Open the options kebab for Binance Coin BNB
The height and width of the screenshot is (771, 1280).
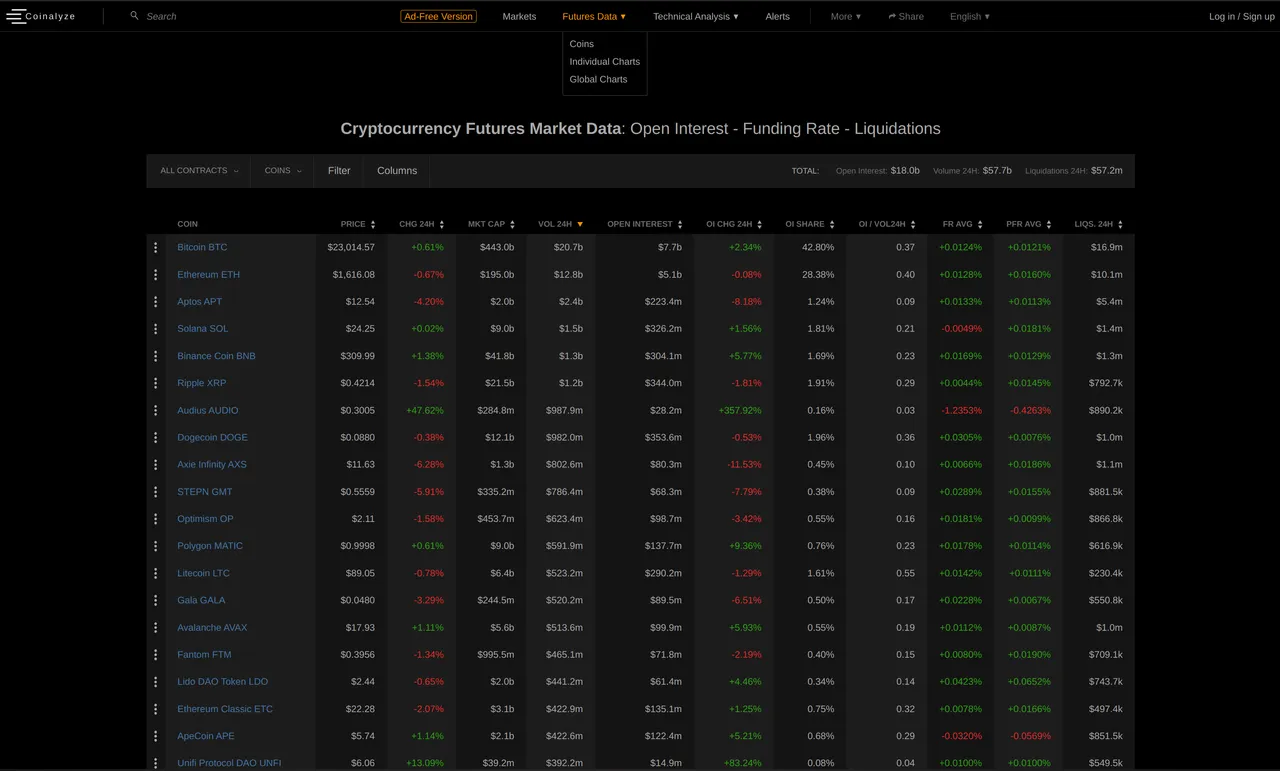click(x=156, y=356)
